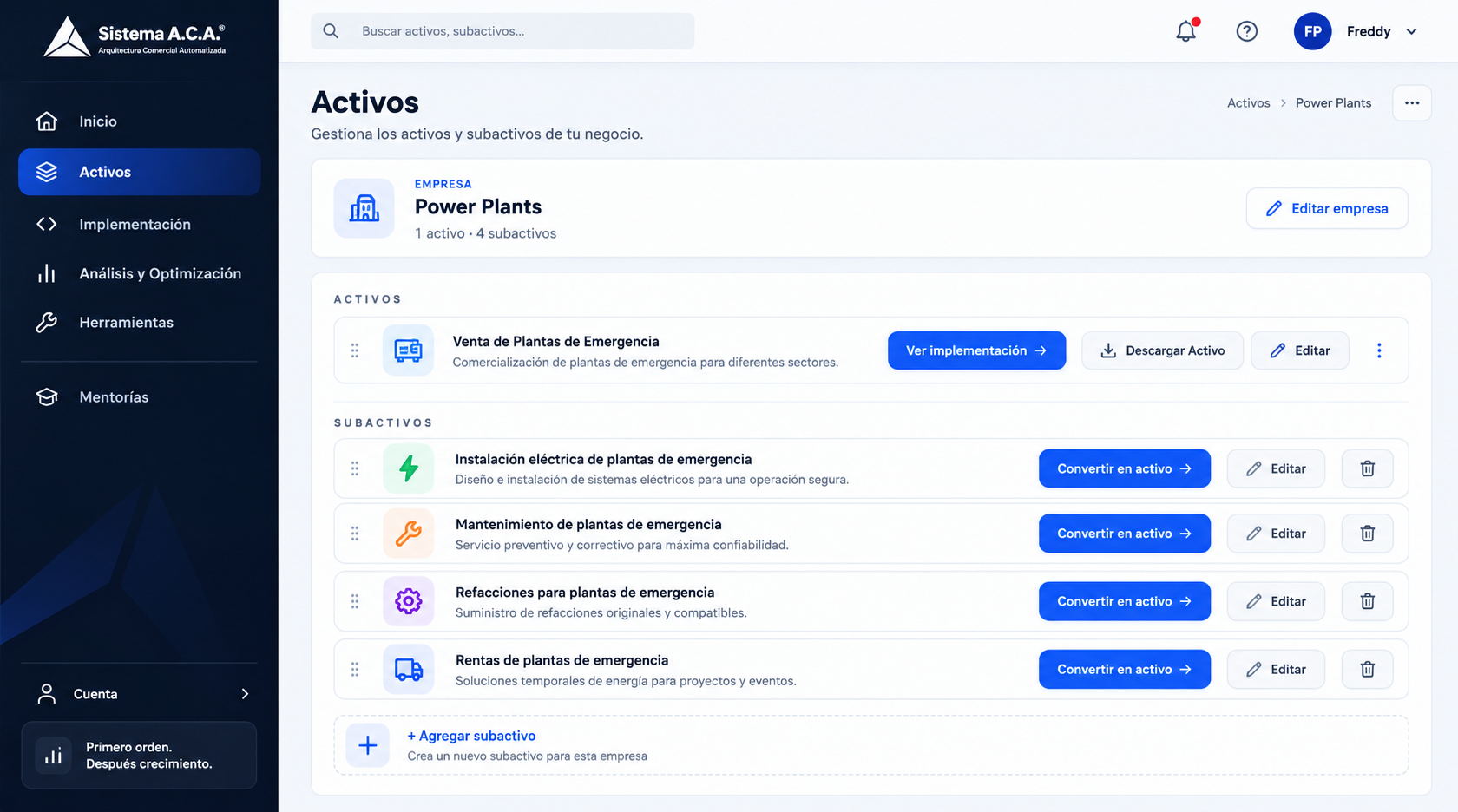Expand the Freddy account dropdown chevron
The width and height of the screenshot is (1458, 812).
(1411, 31)
